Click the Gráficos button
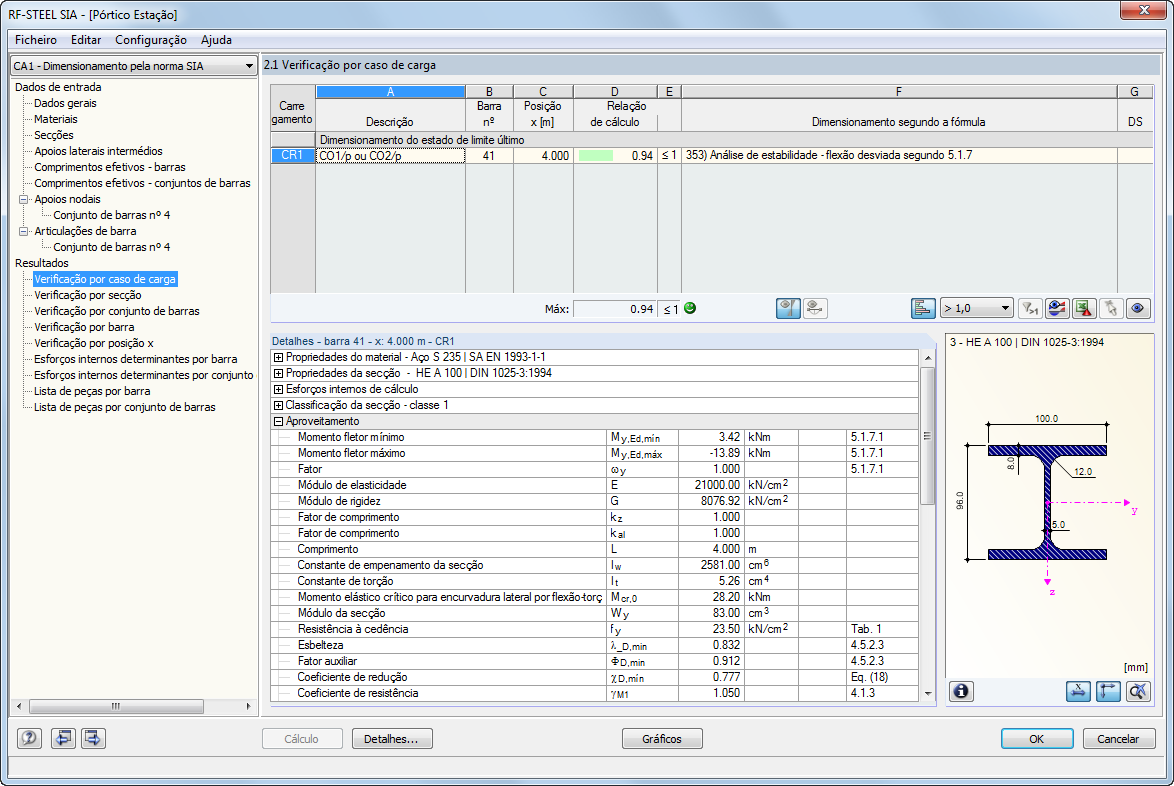 pyautogui.click(x=662, y=739)
